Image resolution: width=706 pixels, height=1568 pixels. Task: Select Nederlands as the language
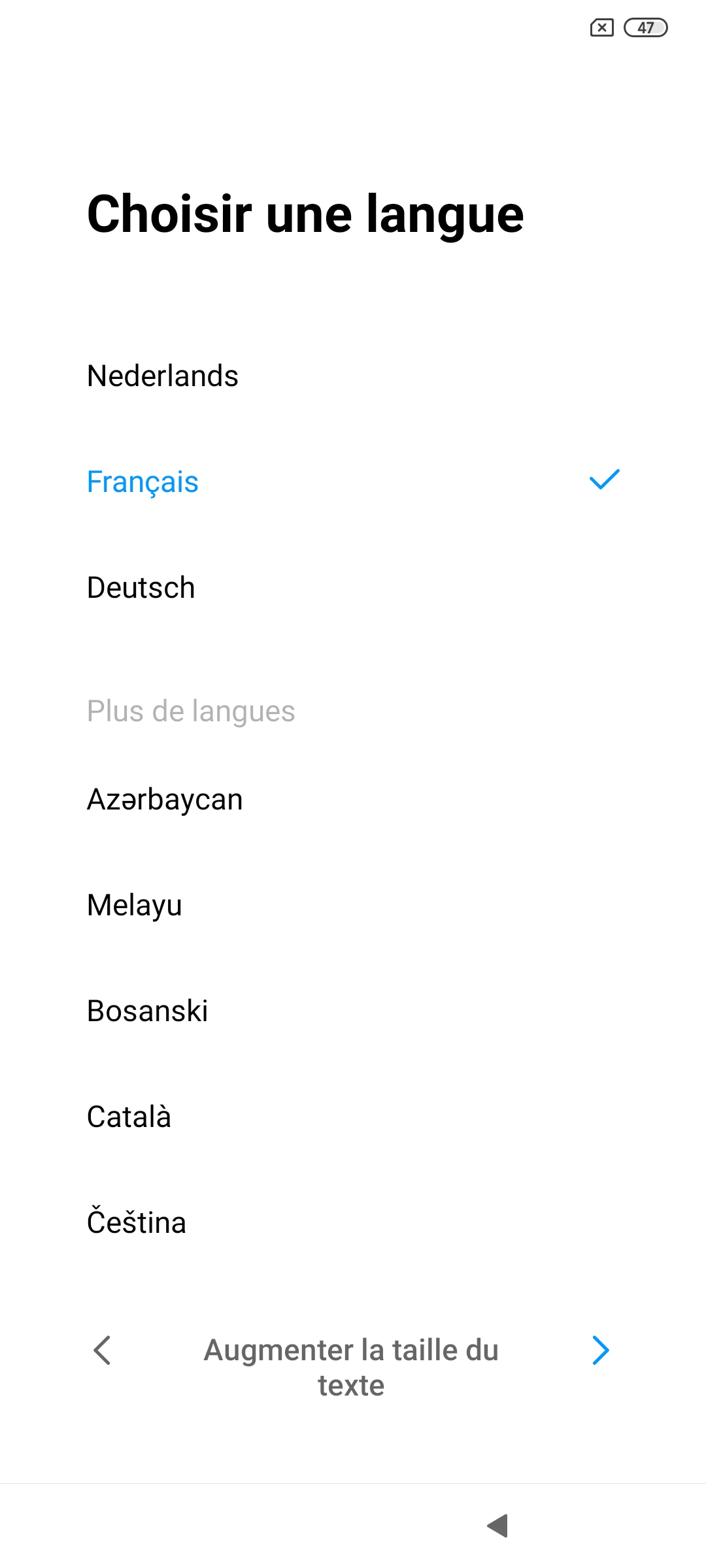pyautogui.click(x=163, y=376)
